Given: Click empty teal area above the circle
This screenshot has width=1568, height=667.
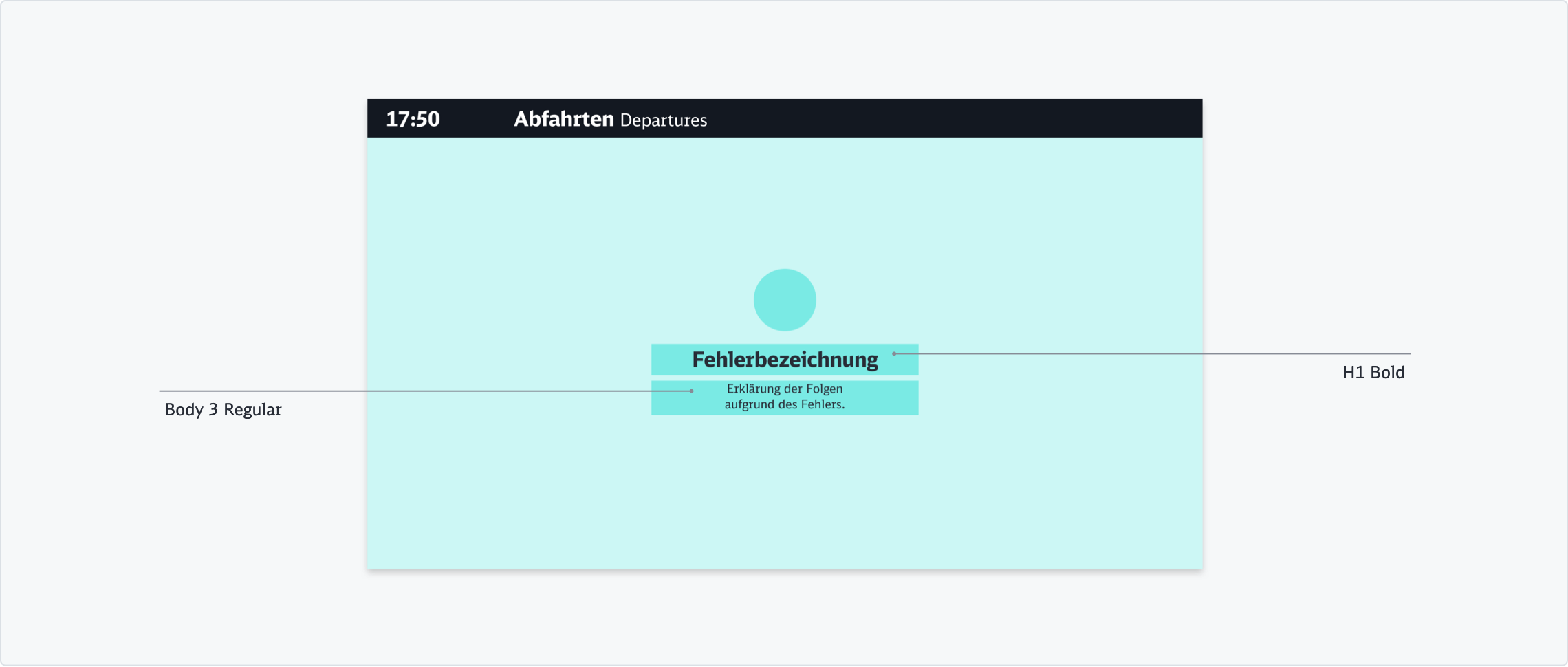Looking at the screenshot, I should [784, 199].
